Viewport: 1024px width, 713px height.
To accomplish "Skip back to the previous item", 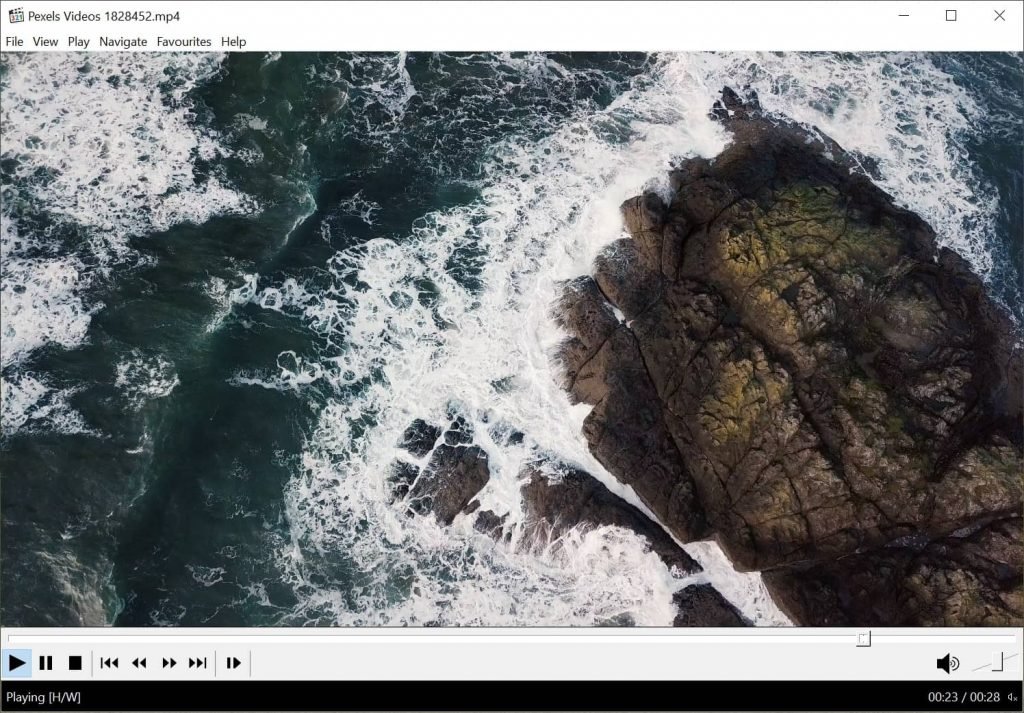I will [109, 662].
